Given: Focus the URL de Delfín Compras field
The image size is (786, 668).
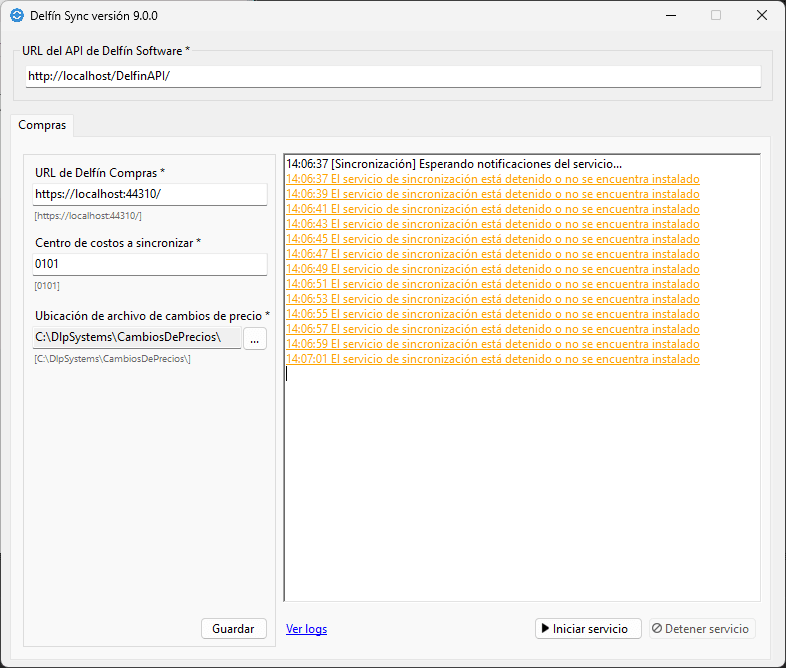Looking at the screenshot, I should pos(150,194).
